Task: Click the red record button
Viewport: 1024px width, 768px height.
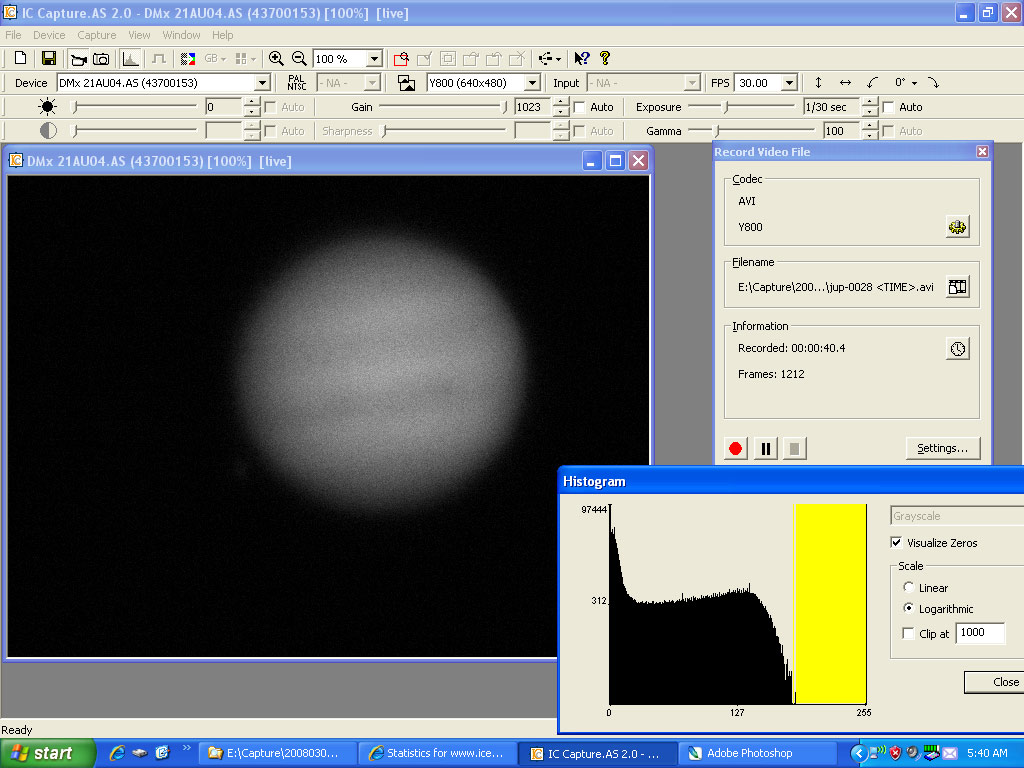Action: (735, 449)
